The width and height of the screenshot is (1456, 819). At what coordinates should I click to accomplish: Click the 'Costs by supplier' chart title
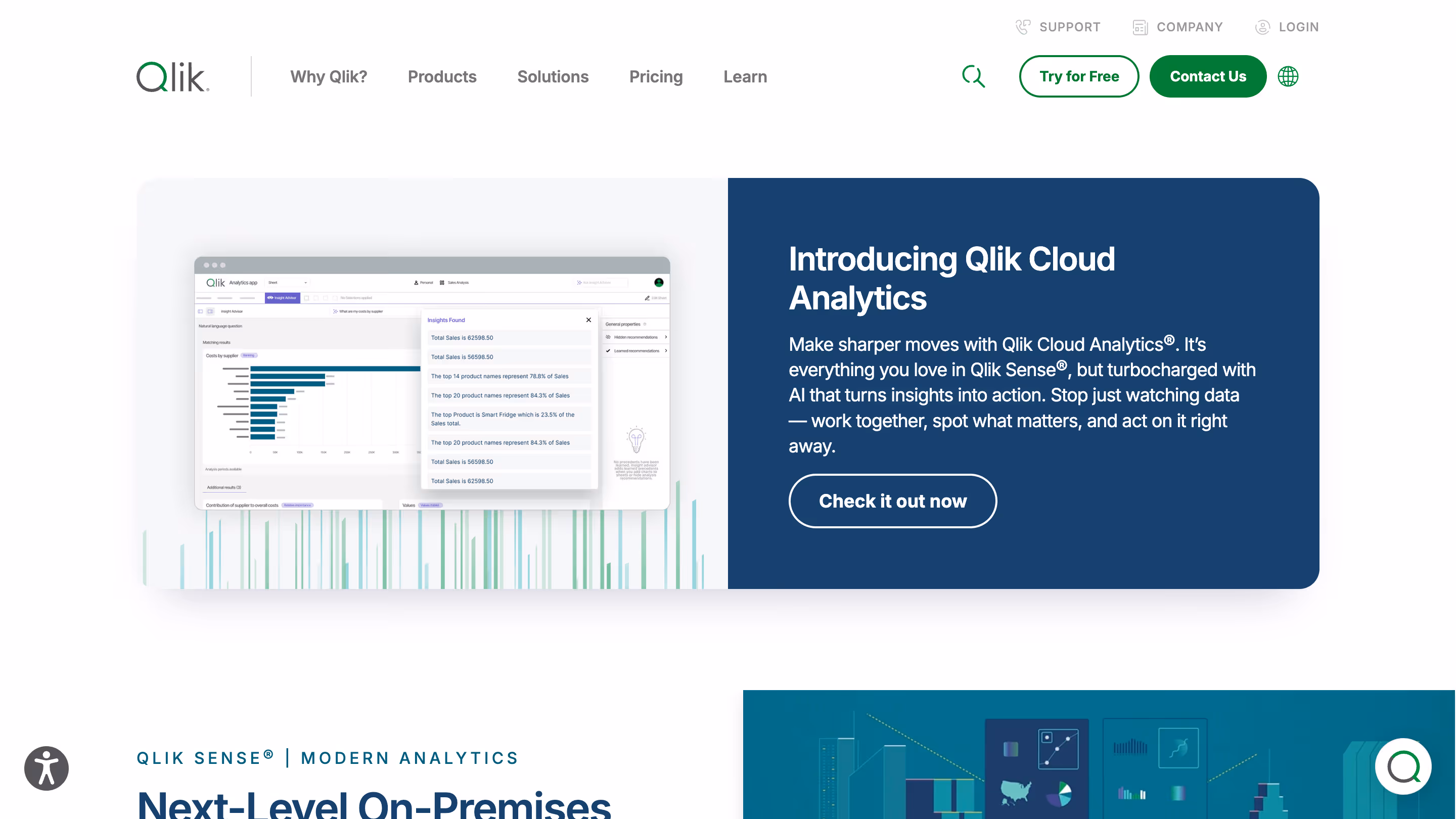click(x=221, y=355)
